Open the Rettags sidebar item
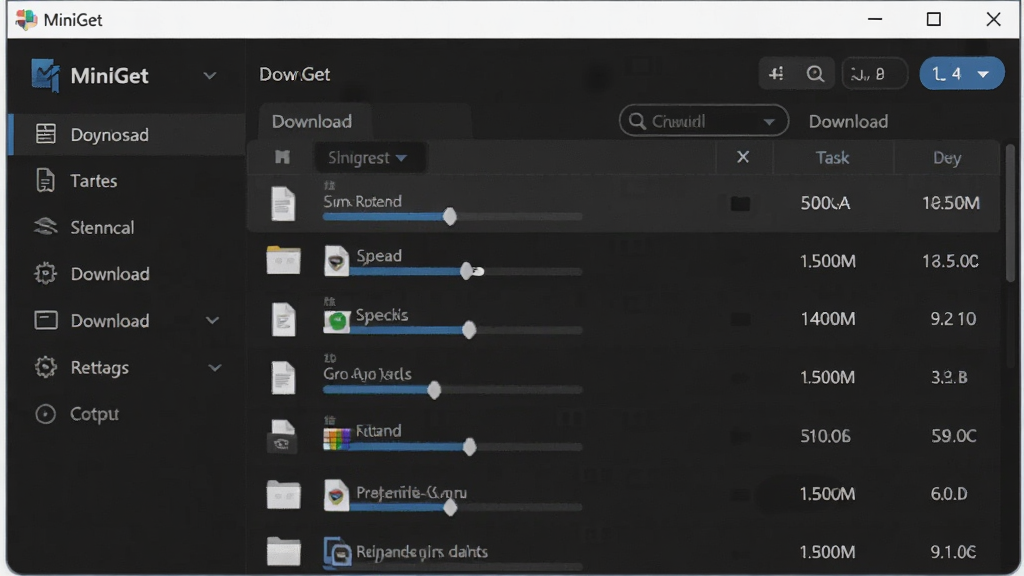 coord(128,368)
